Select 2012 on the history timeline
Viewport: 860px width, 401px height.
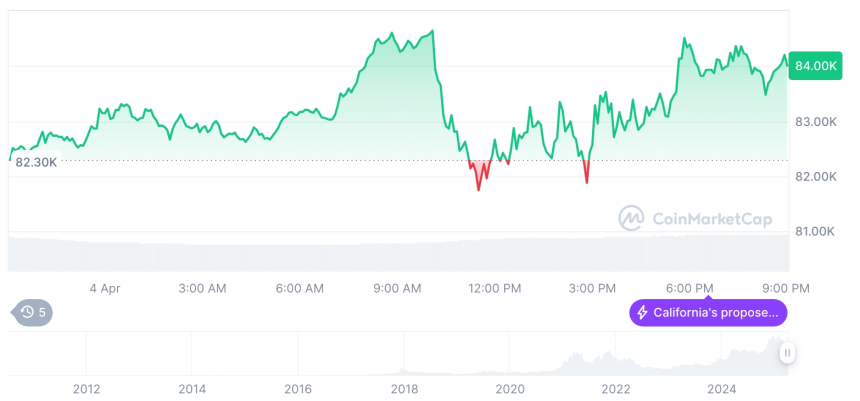point(86,388)
